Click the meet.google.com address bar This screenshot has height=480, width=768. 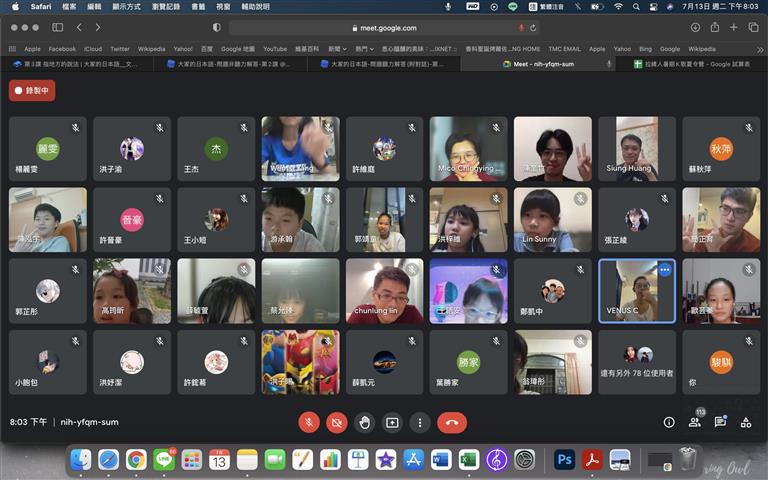pyautogui.click(x=384, y=28)
